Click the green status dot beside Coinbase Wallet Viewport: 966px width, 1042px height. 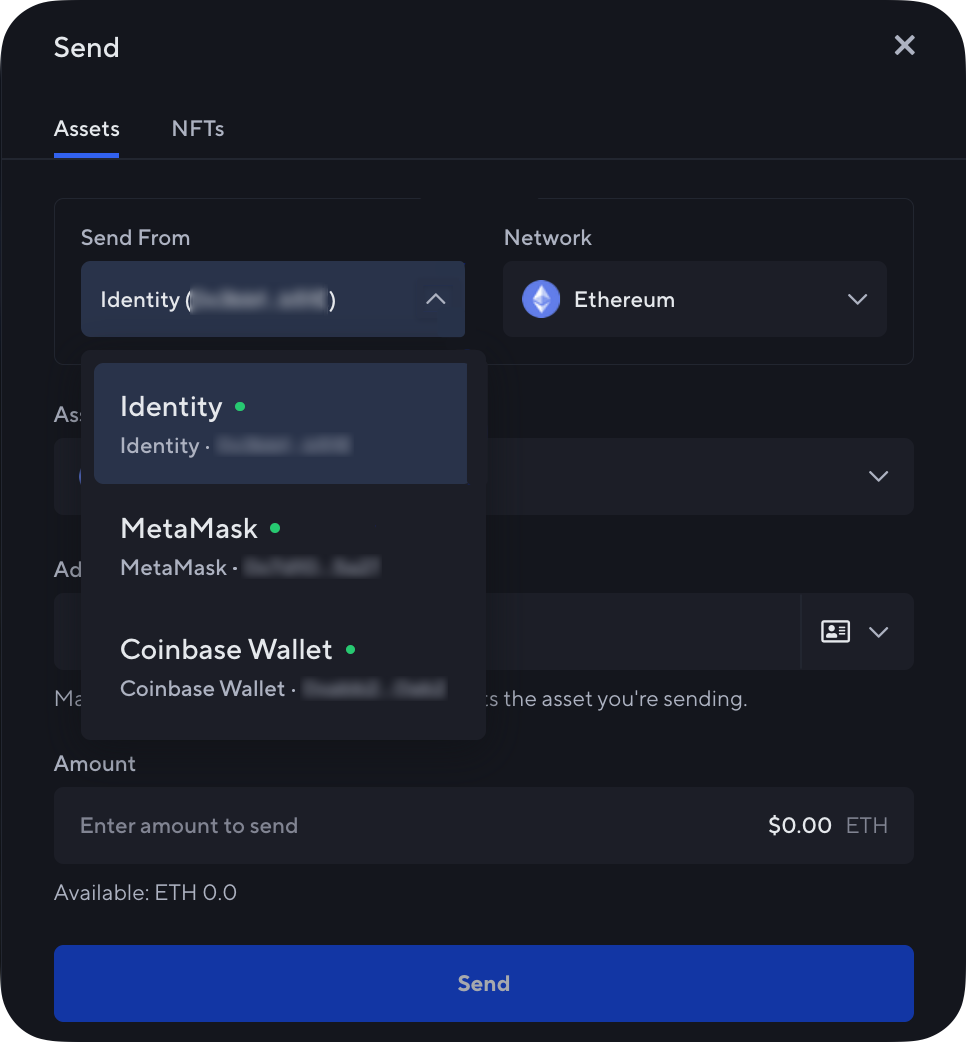coord(351,649)
